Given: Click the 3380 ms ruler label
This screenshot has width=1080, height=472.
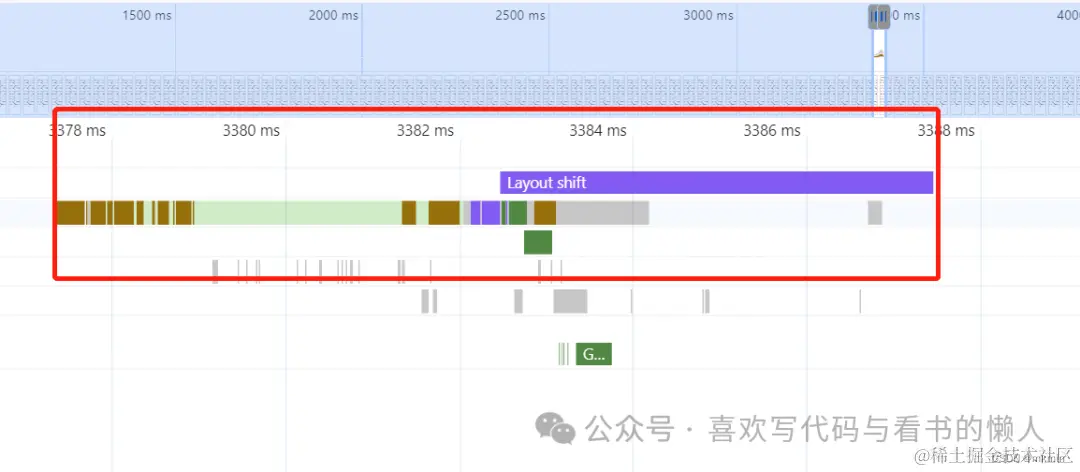Looking at the screenshot, I should pyautogui.click(x=251, y=130).
